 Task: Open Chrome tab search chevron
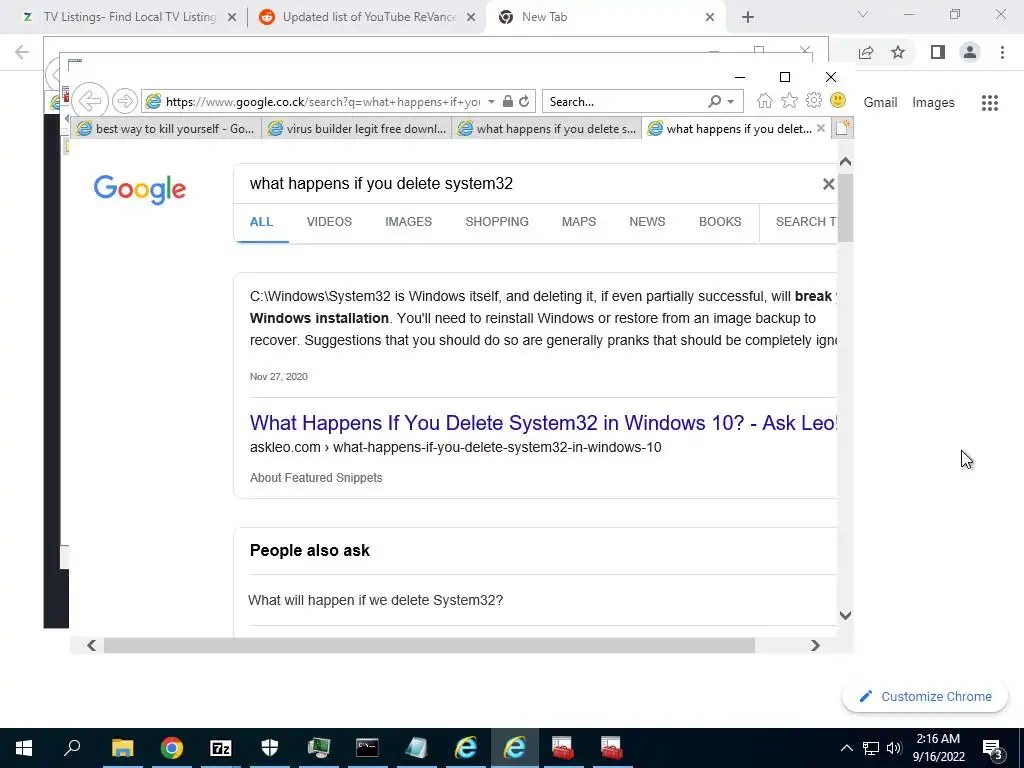coord(863,14)
